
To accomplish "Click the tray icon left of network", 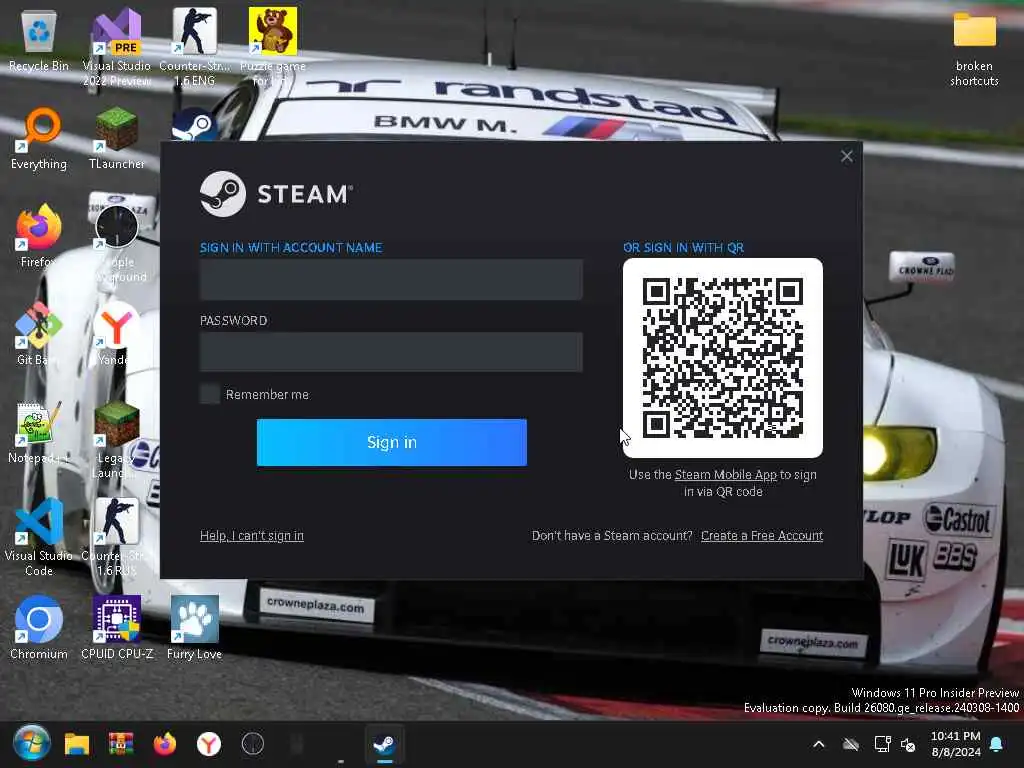I will [x=850, y=744].
